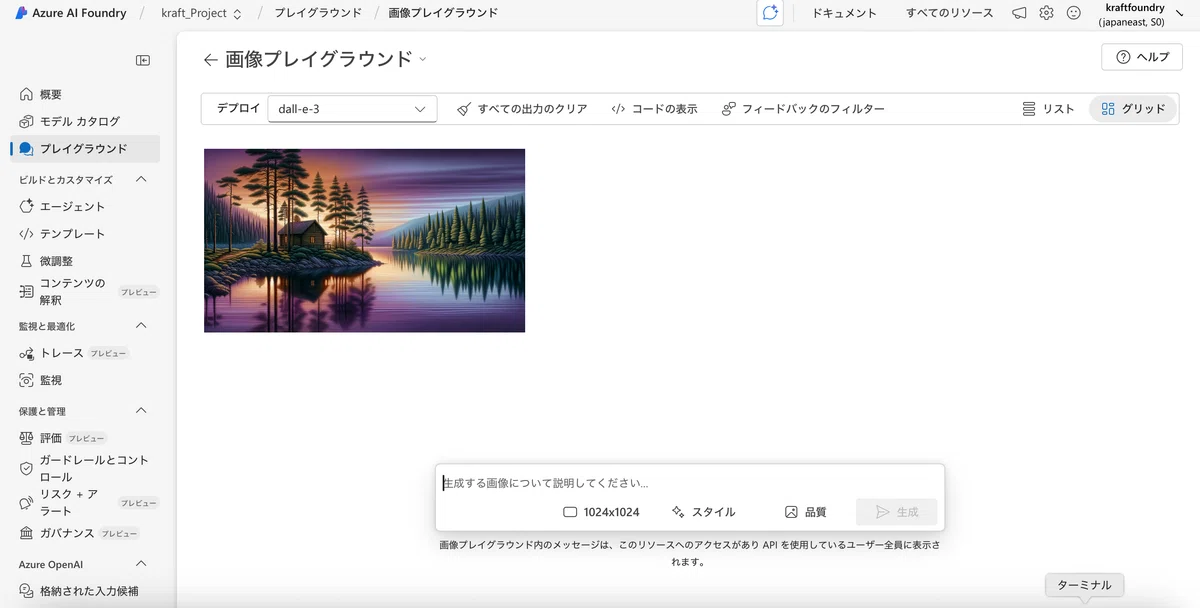Viewport: 1200px width, 608px height.
Task: Open the dall-e-3 deployment dropdown
Action: pyautogui.click(x=352, y=109)
